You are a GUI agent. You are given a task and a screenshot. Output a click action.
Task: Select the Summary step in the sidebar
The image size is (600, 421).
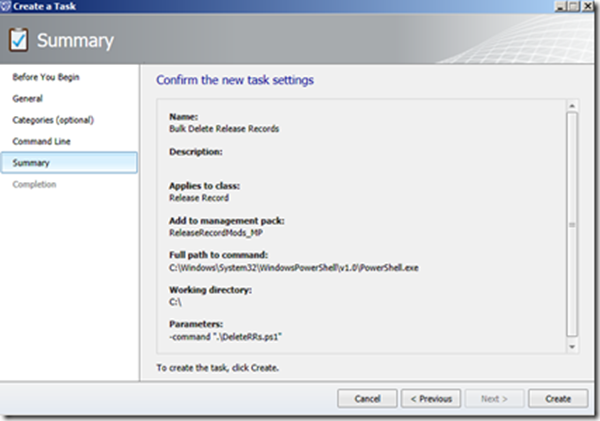pos(69,163)
